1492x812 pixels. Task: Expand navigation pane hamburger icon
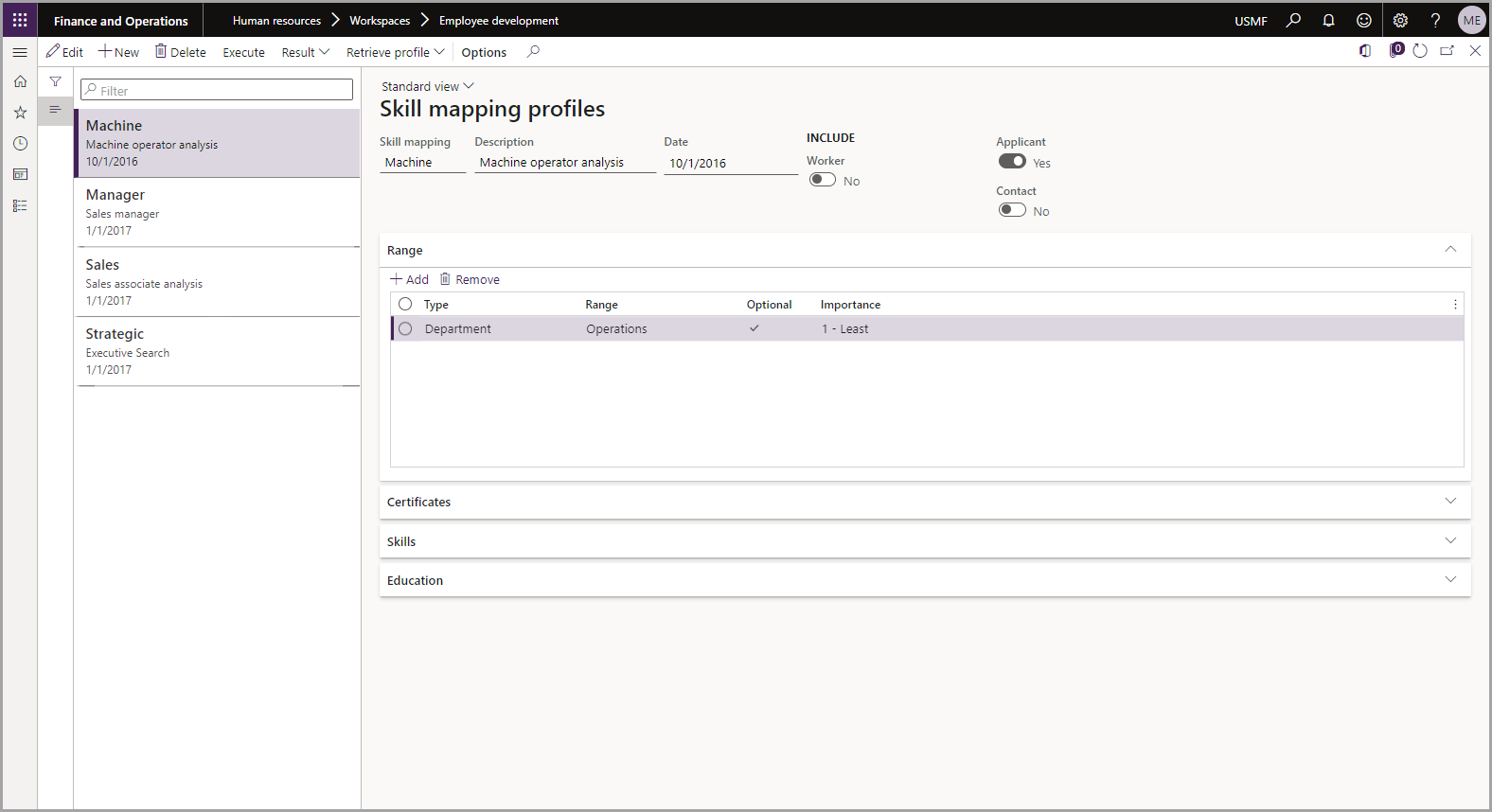click(x=20, y=52)
